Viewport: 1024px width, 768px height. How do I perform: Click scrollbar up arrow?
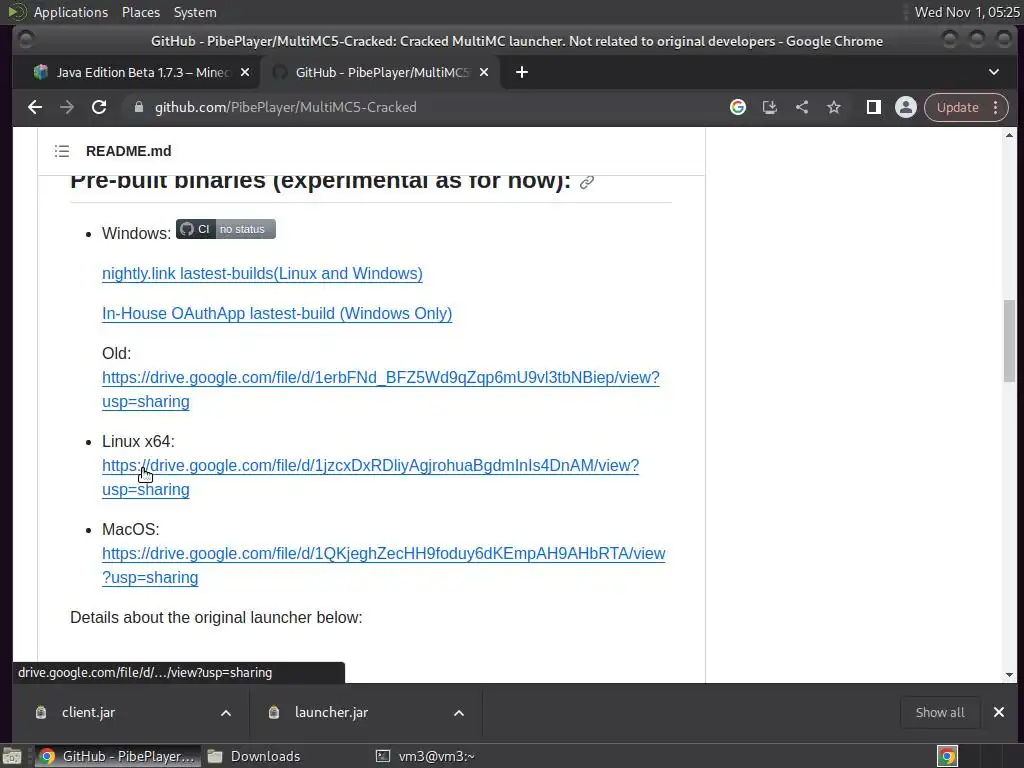pos(1010,136)
